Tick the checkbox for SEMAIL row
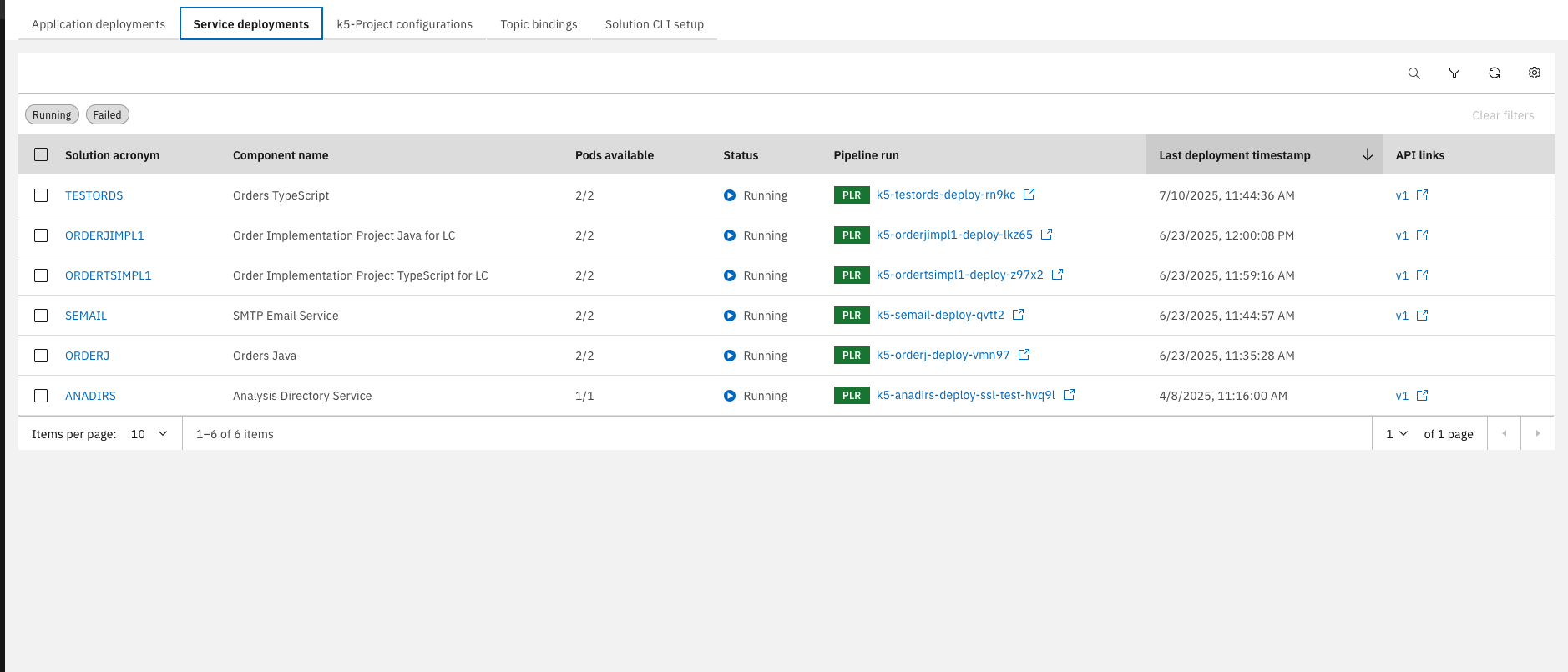 tap(41, 316)
